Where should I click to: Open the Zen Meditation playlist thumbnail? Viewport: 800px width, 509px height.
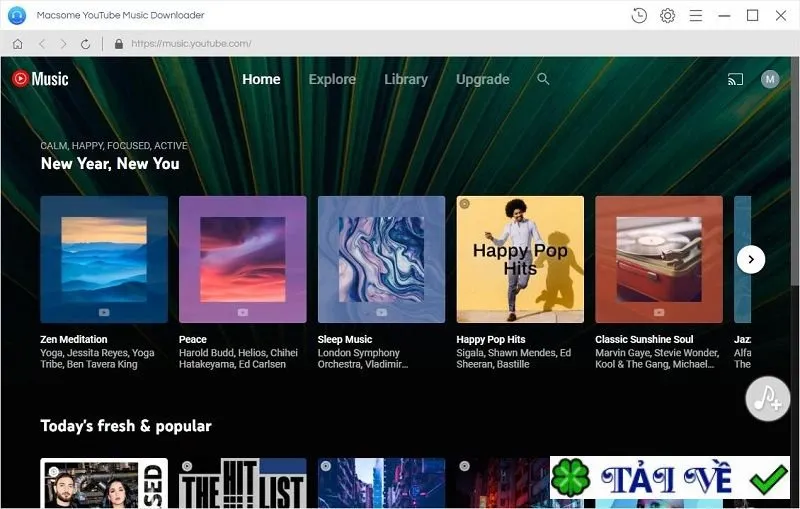[104, 259]
